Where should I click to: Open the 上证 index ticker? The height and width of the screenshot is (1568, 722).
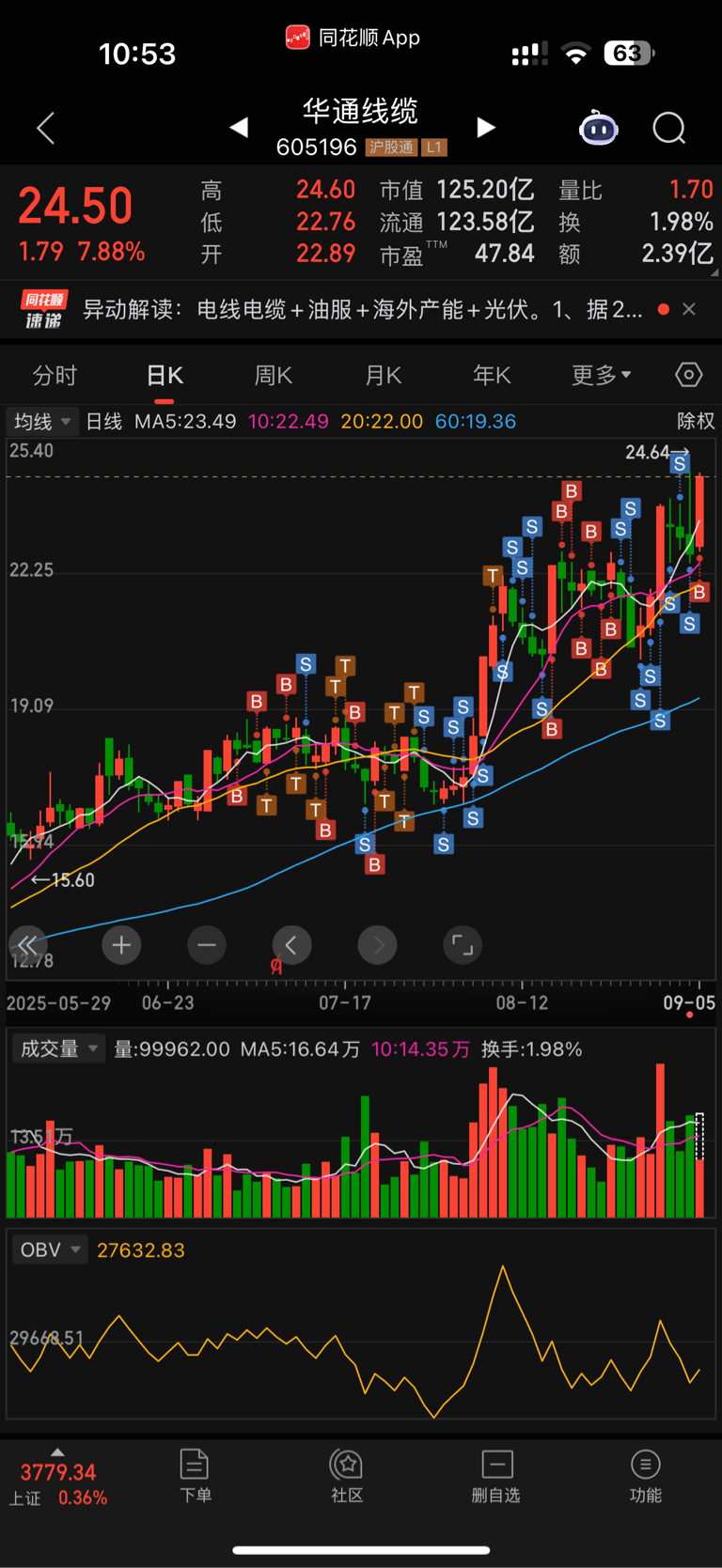[58, 1484]
